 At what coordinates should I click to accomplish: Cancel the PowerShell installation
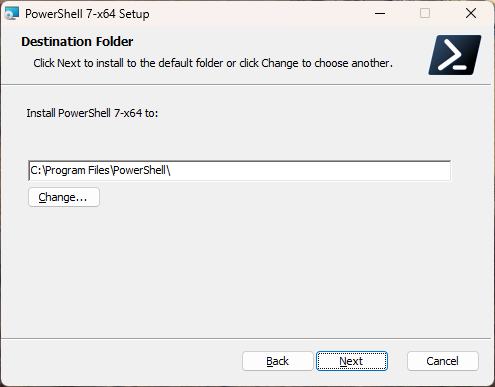[x=443, y=361]
